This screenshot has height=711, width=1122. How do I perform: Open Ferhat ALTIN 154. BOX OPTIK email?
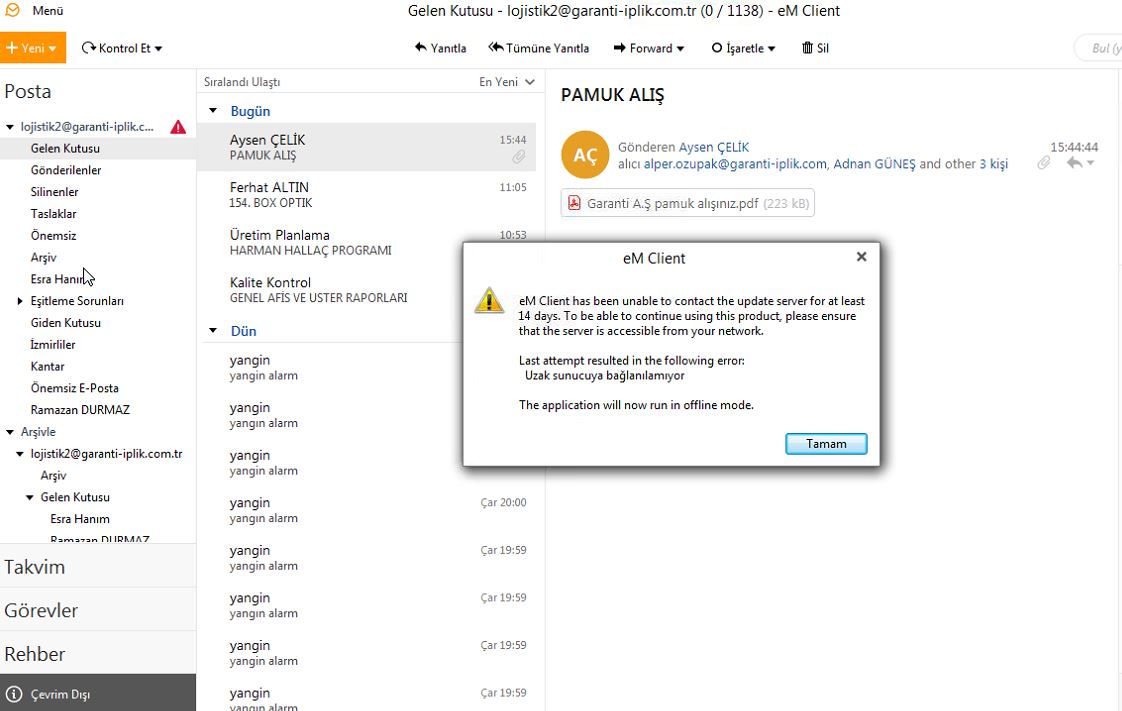click(x=366, y=195)
